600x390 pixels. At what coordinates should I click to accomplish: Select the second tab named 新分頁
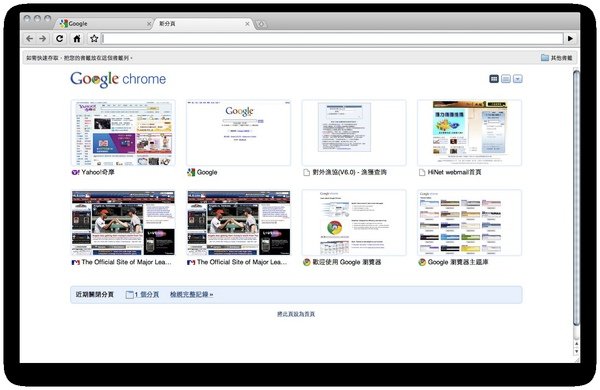(x=202, y=24)
